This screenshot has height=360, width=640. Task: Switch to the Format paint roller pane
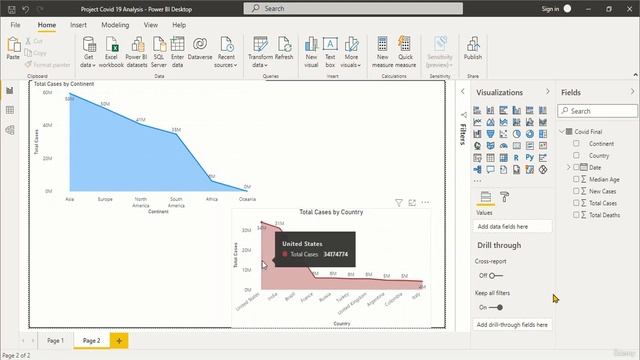point(504,197)
